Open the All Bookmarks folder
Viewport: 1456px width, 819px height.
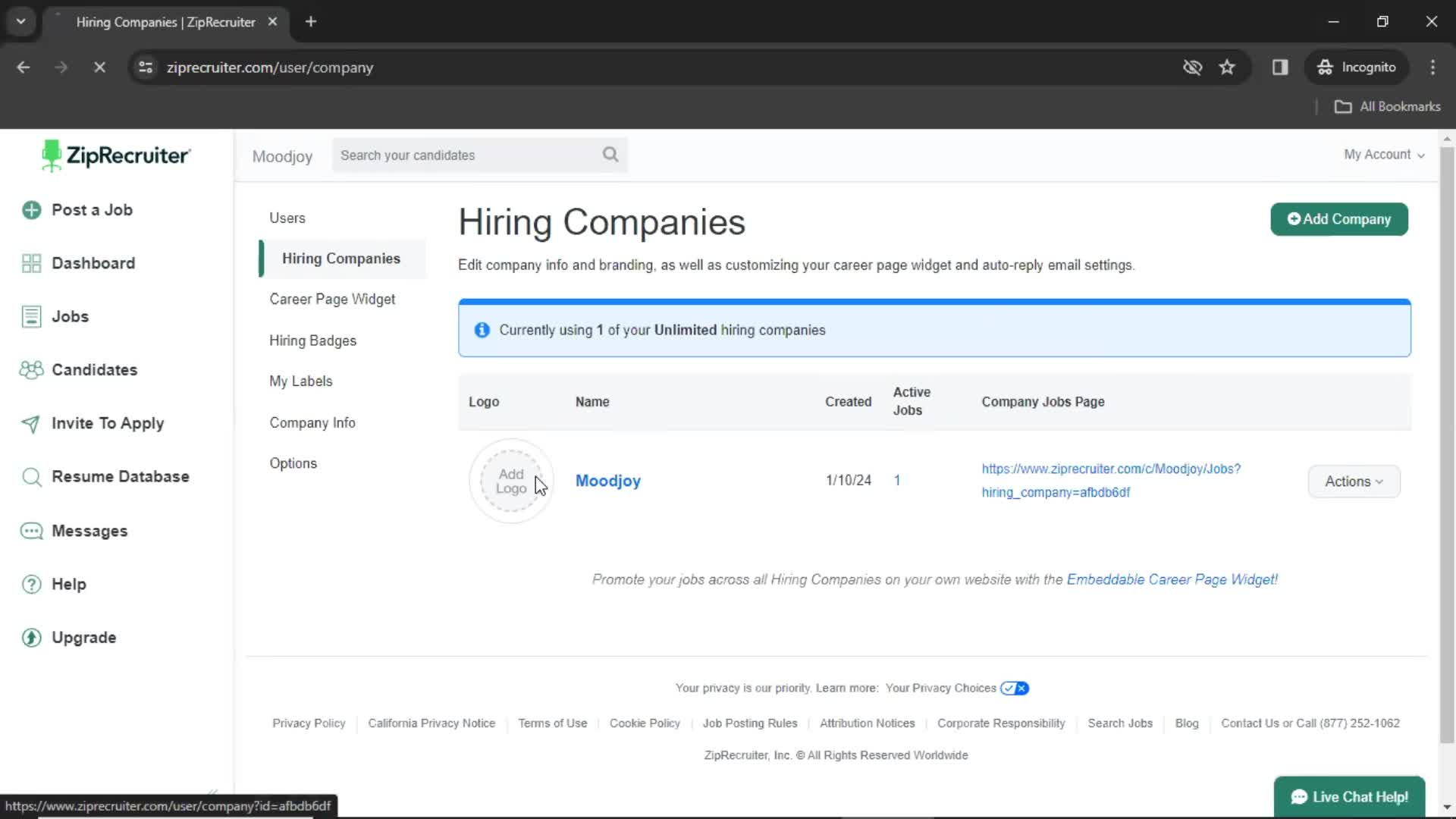click(x=1387, y=107)
